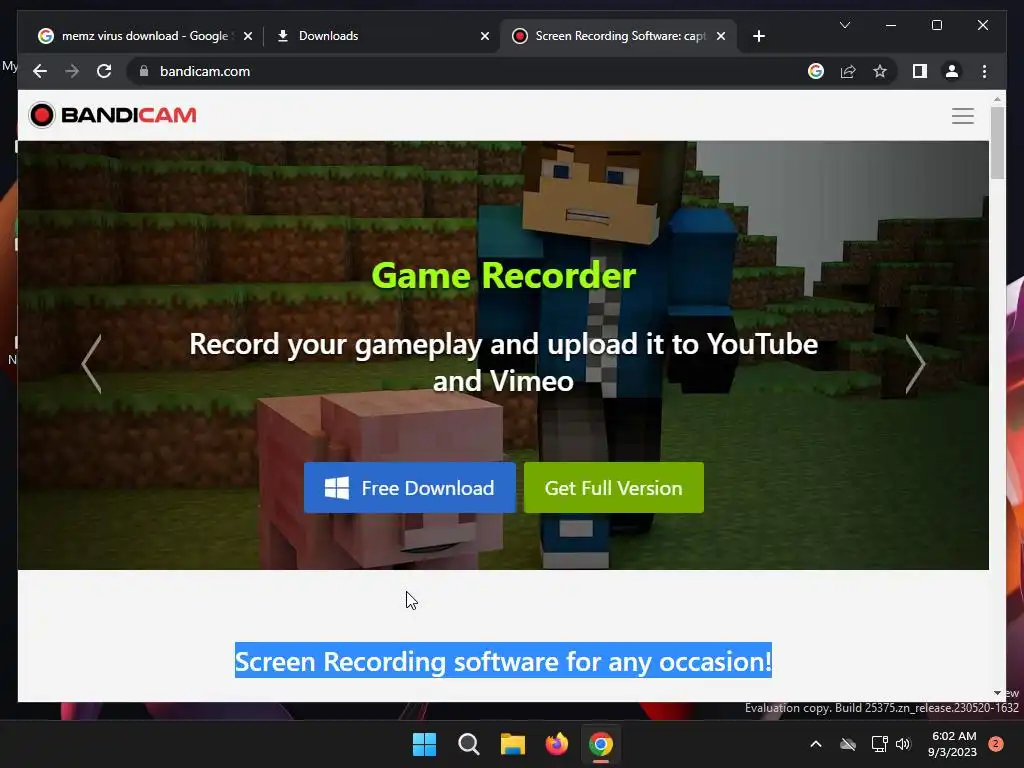The height and width of the screenshot is (768, 1024).
Task: Open the notification badge showing 2
Action: pos(996,744)
